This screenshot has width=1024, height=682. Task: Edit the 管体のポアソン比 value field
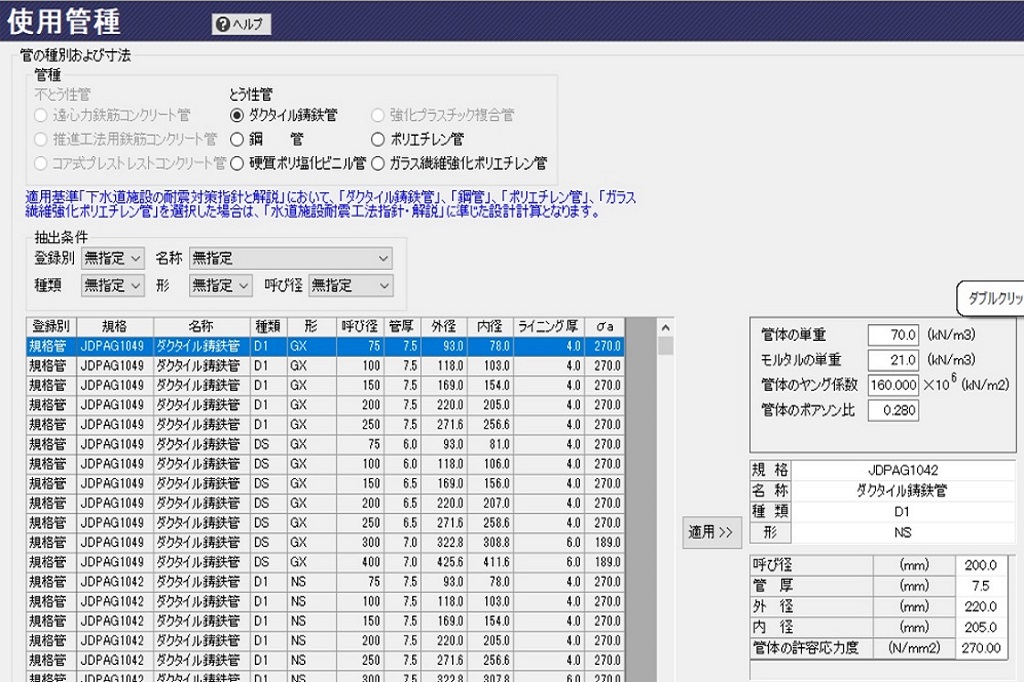coord(893,410)
